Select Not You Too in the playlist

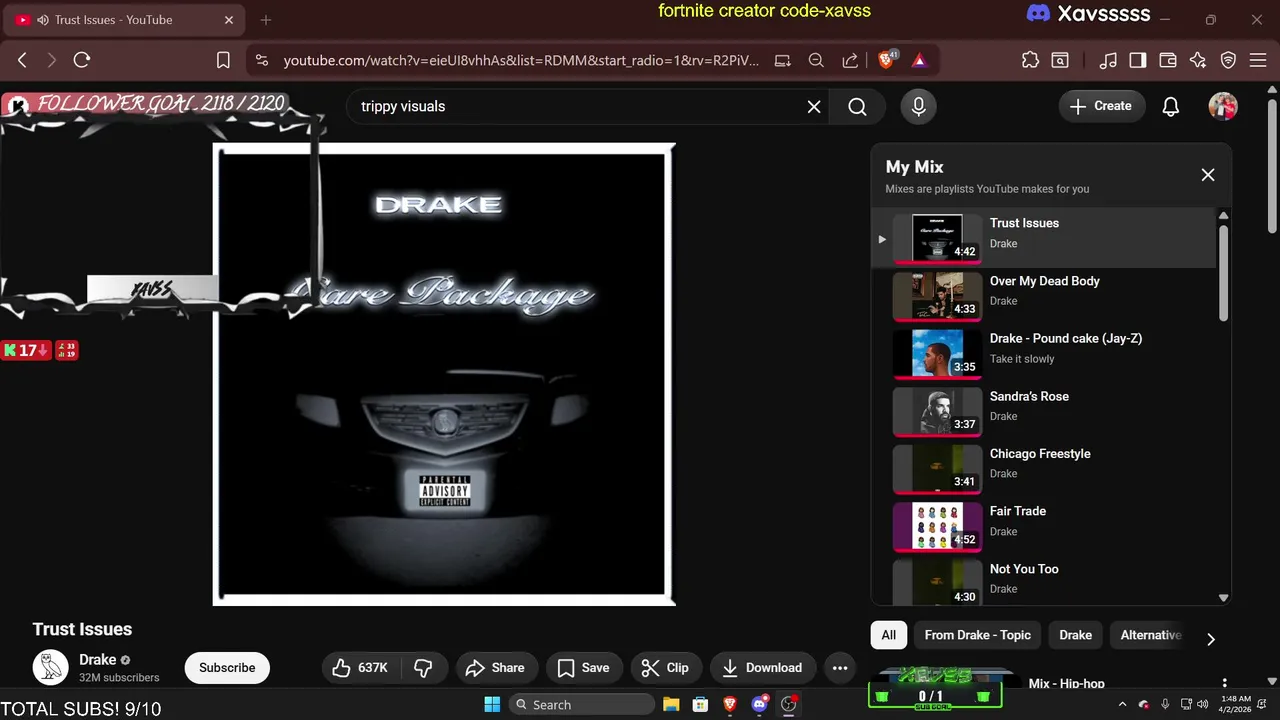point(1045,582)
